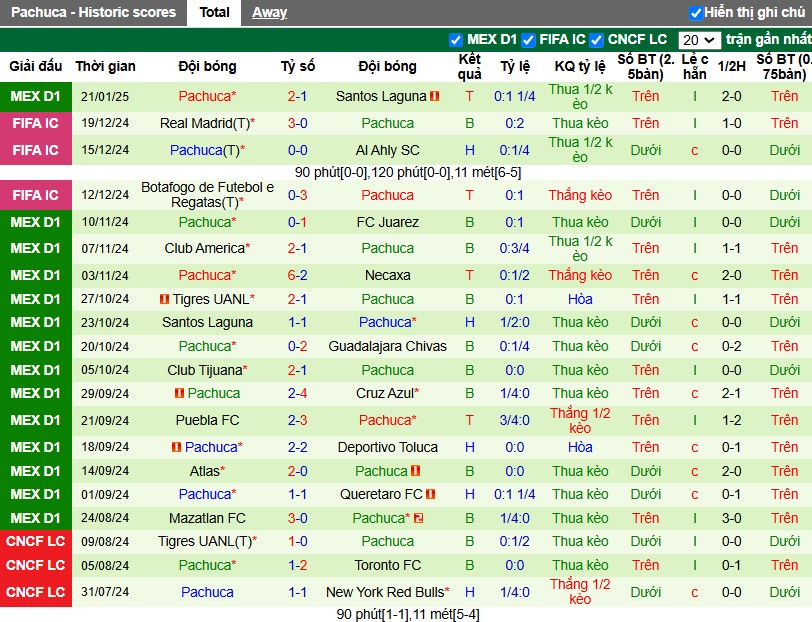Viewport: 812px width, 622px height.
Task: Click the CNCF LC label dated 31/07/24
Action: point(36,592)
